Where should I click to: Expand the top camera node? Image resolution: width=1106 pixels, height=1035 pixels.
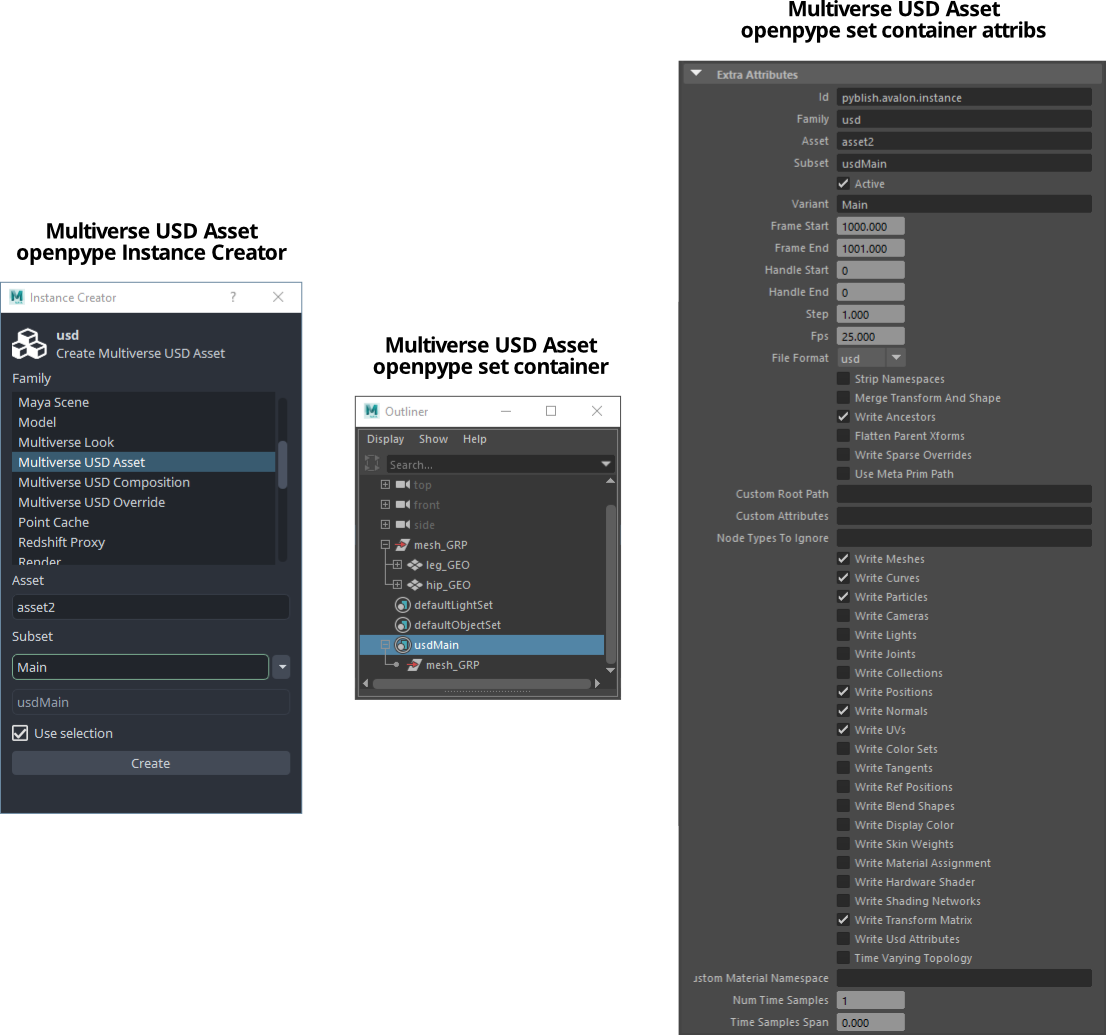385,485
